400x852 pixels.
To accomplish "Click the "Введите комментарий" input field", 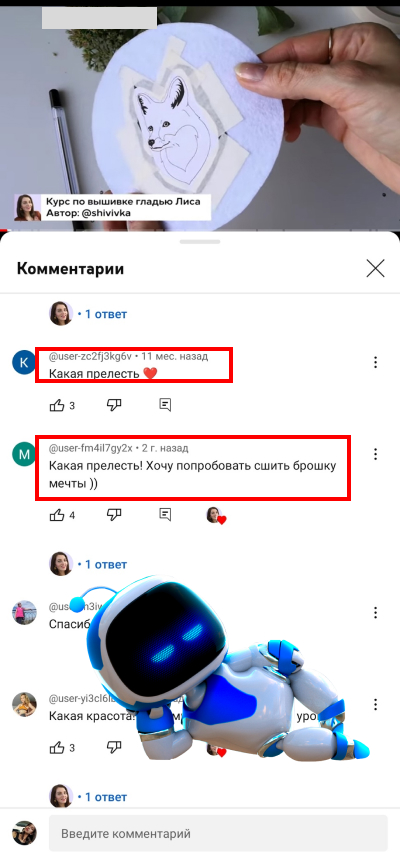I will click(x=218, y=833).
